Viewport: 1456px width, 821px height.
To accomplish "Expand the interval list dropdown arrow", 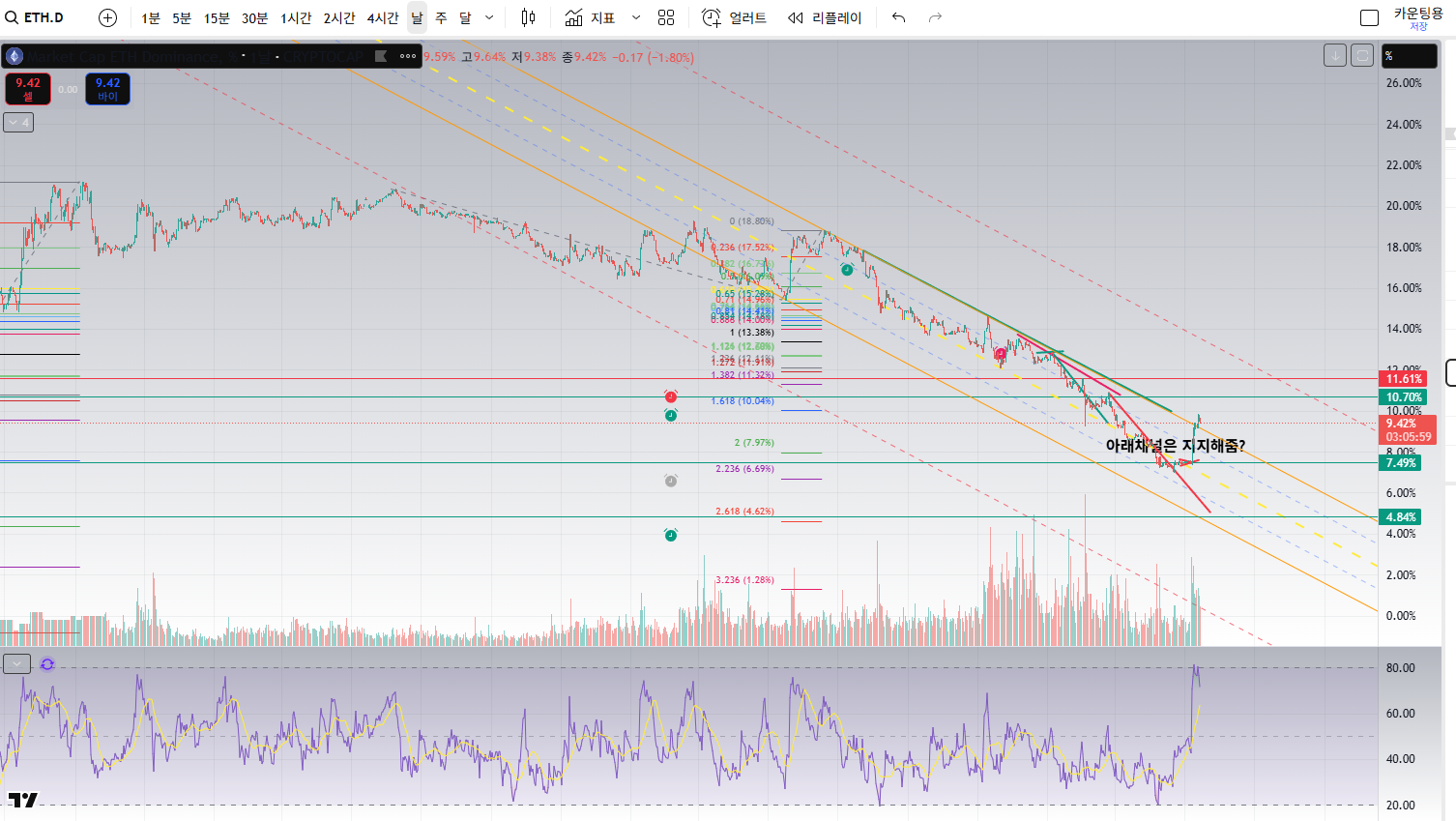I will pos(489,18).
